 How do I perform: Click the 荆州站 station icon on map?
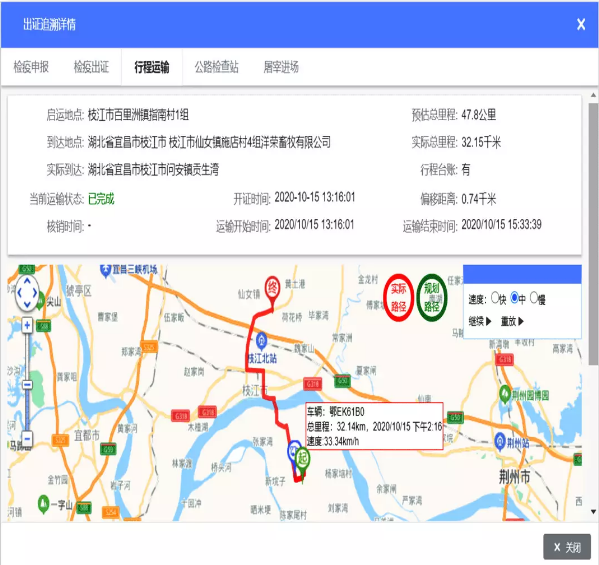(500, 442)
